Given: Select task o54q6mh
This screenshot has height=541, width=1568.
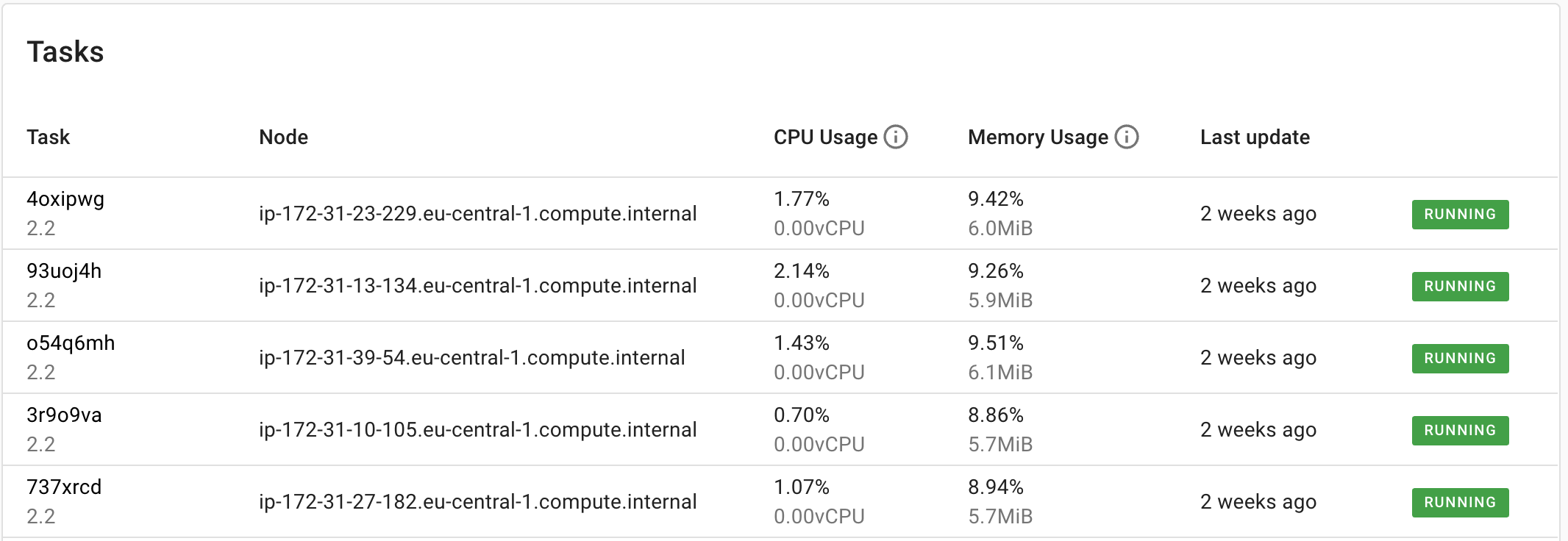Looking at the screenshot, I should [x=71, y=343].
